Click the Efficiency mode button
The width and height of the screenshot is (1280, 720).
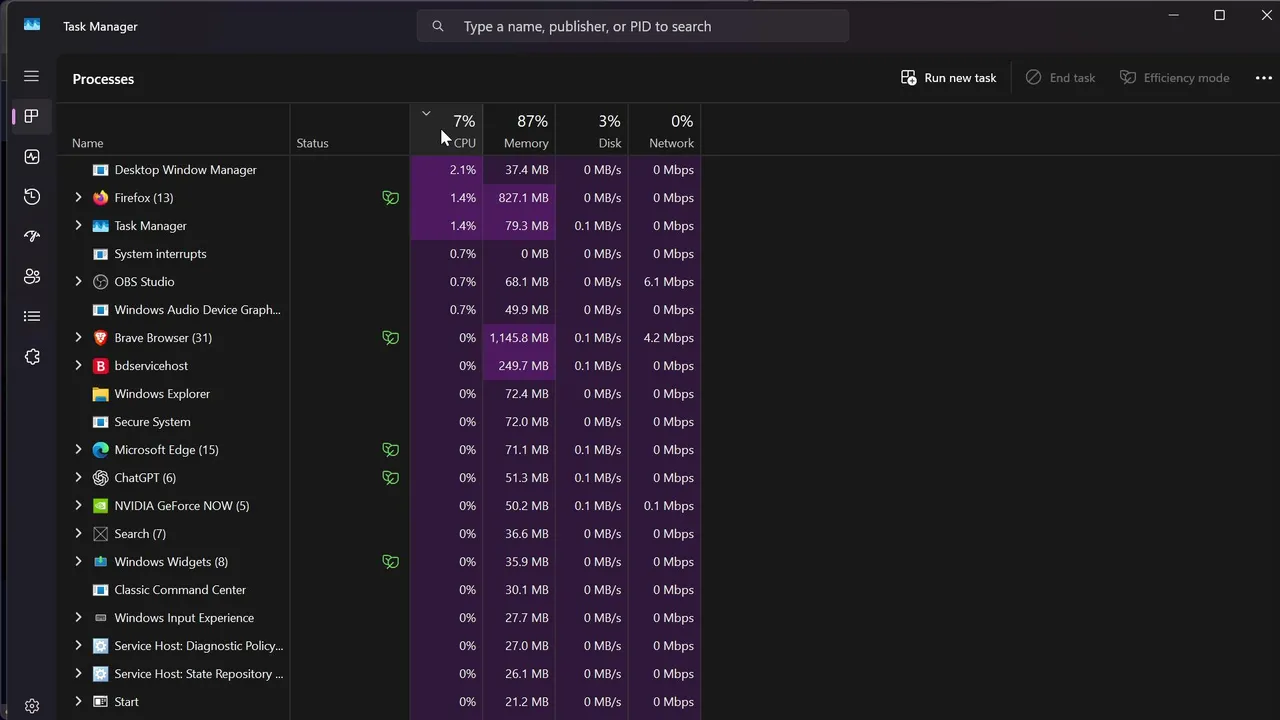point(1174,78)
